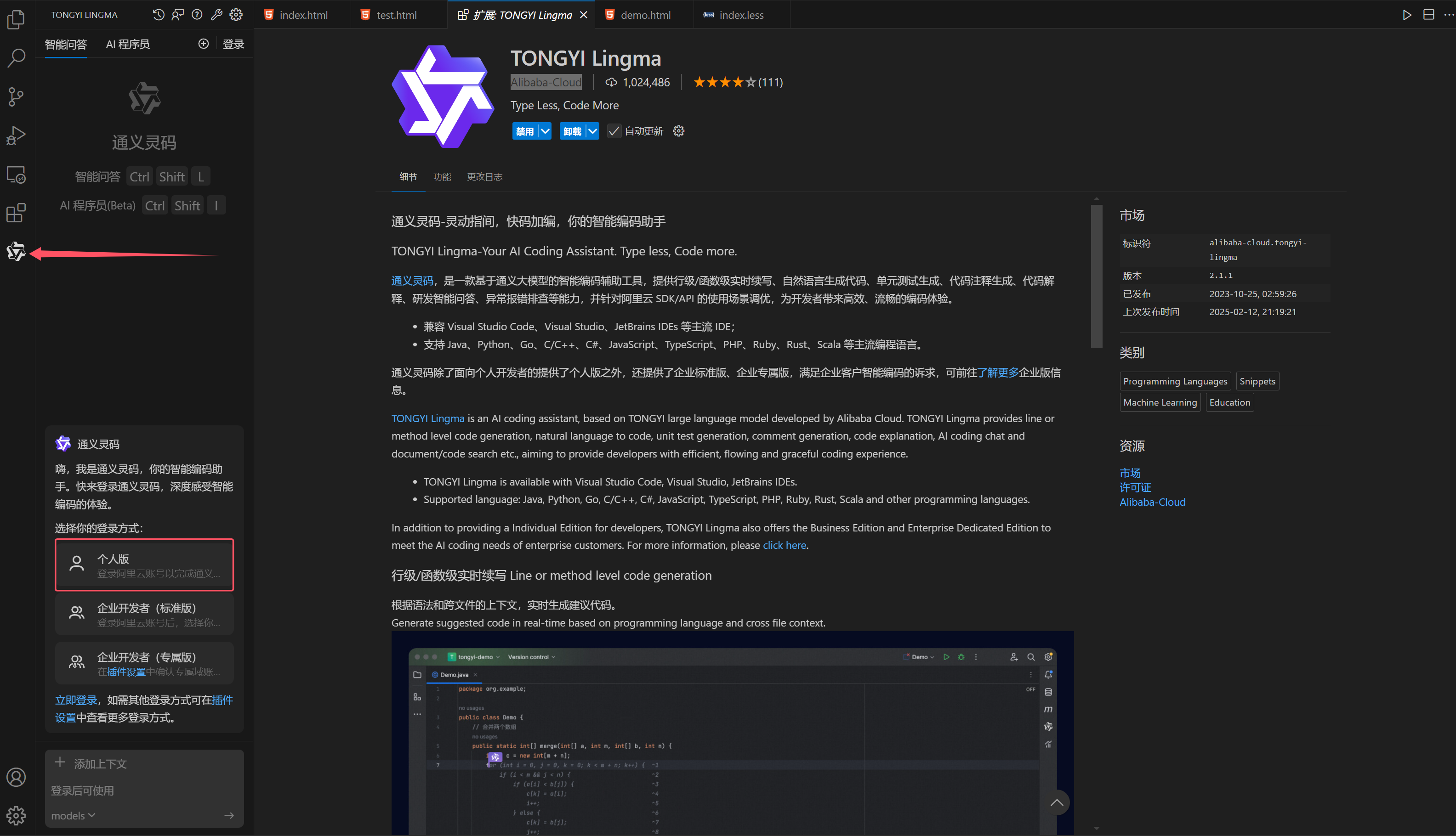This screenshot has height=836, width=1456.
Task: Click split editor layout icon
Action: 1428,15
